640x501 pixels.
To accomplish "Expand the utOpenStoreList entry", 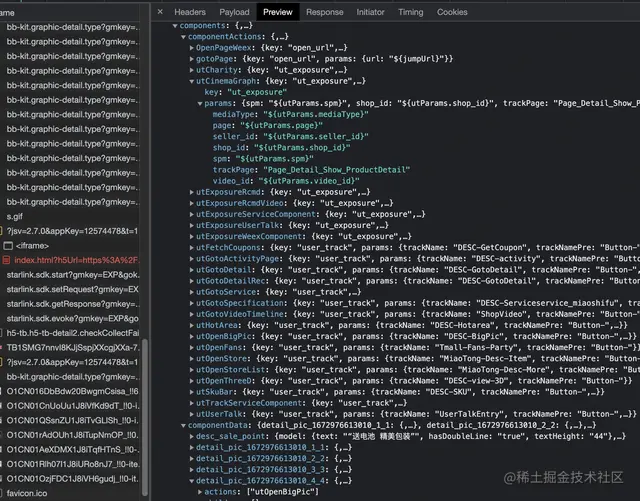I will click(x=191, y=370).
